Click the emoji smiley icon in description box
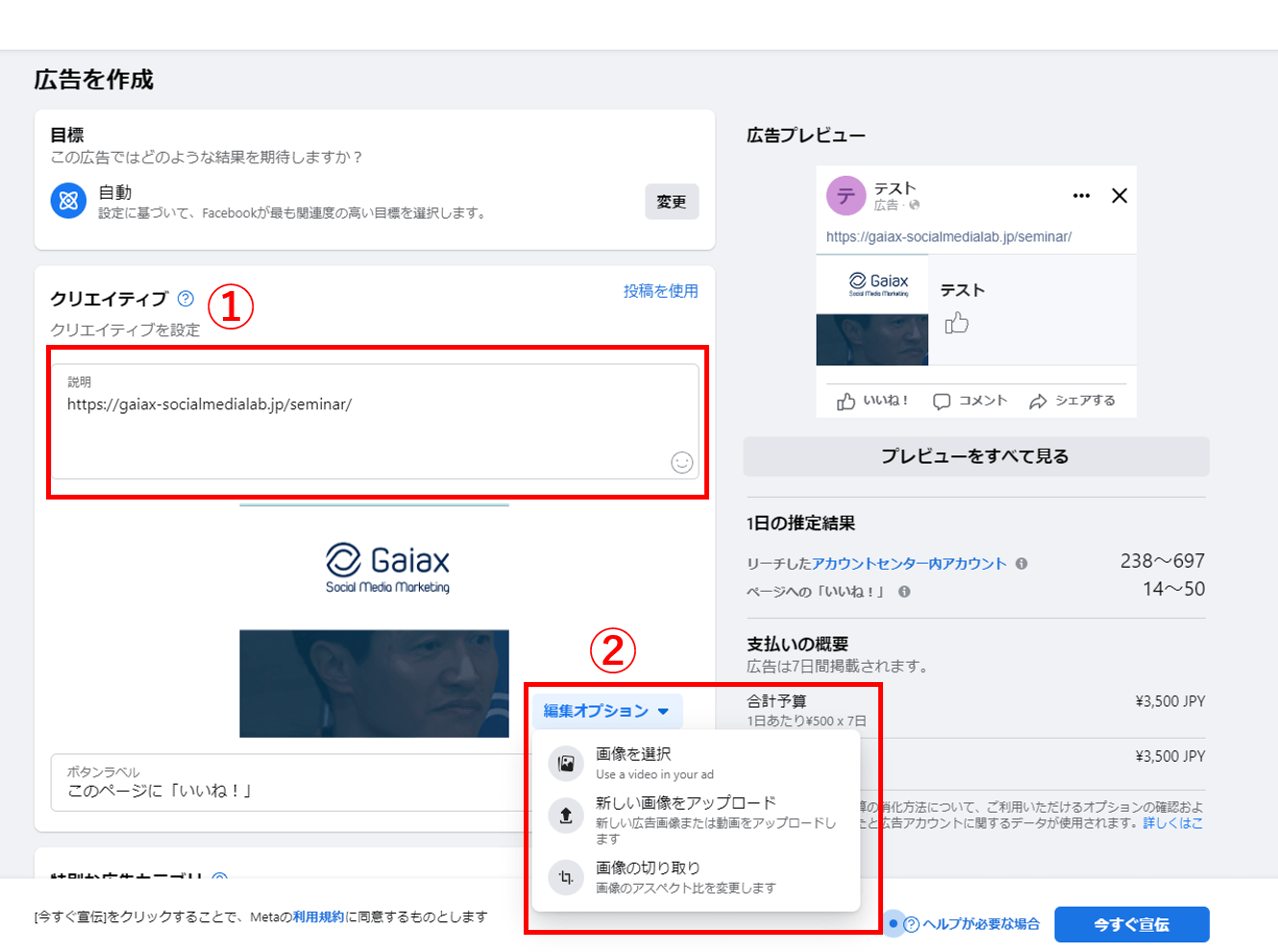The image size is (1278, 952). point(681,463)
